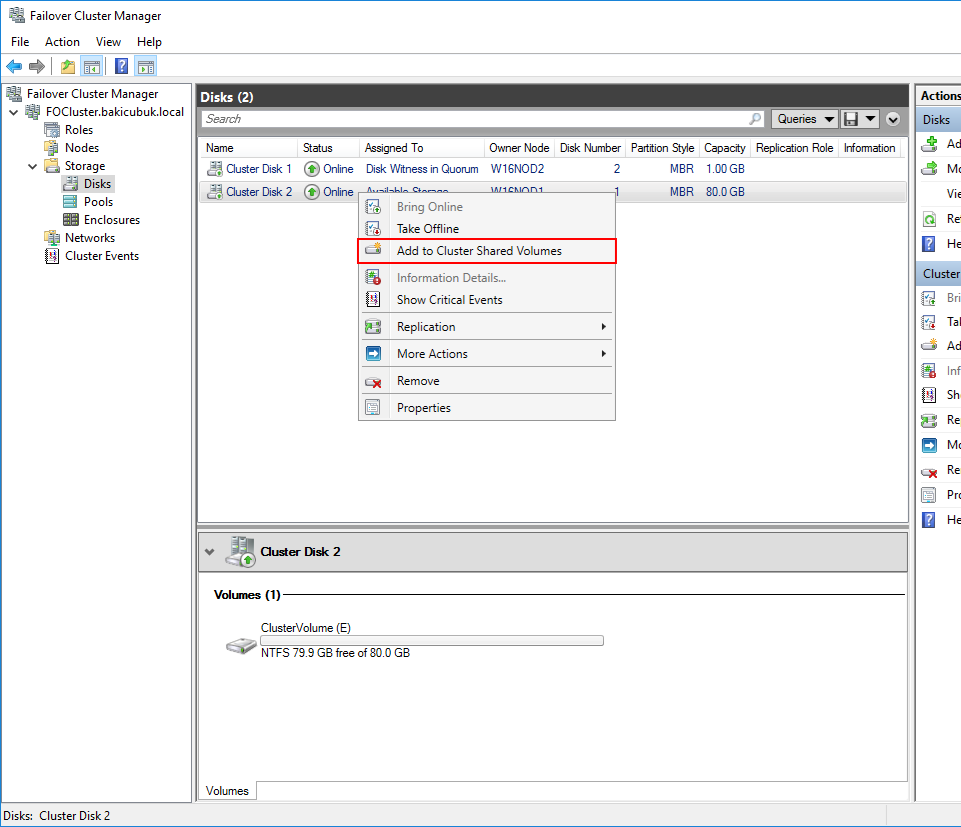Viewport: 961px width, 827px height.
Task: Click the Back arrow in the toolbar
Action: tap(14, 66)
